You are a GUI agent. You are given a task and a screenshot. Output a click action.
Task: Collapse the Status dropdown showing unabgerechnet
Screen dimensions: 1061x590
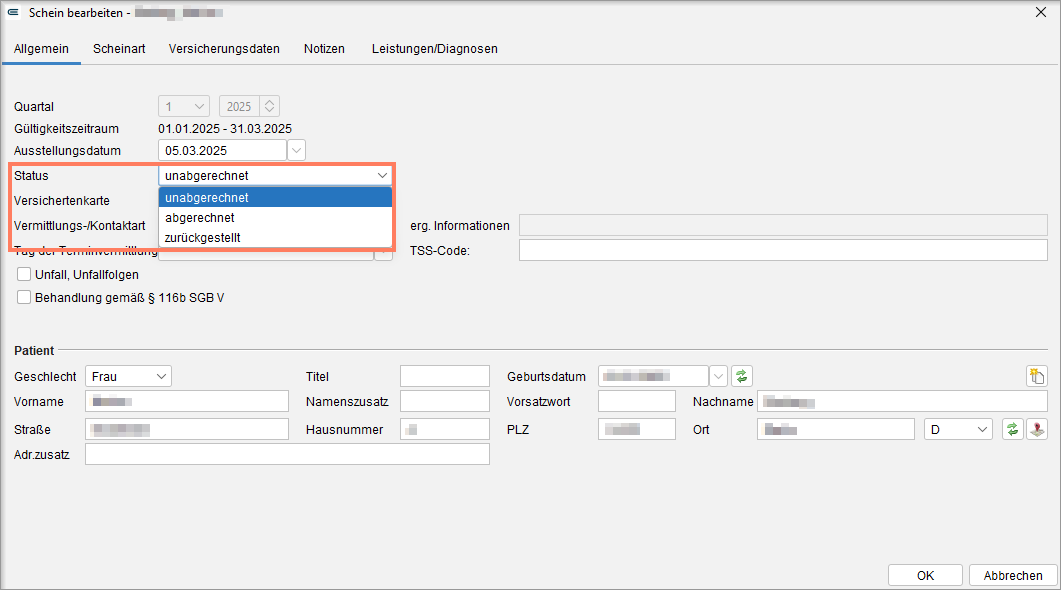382,176
